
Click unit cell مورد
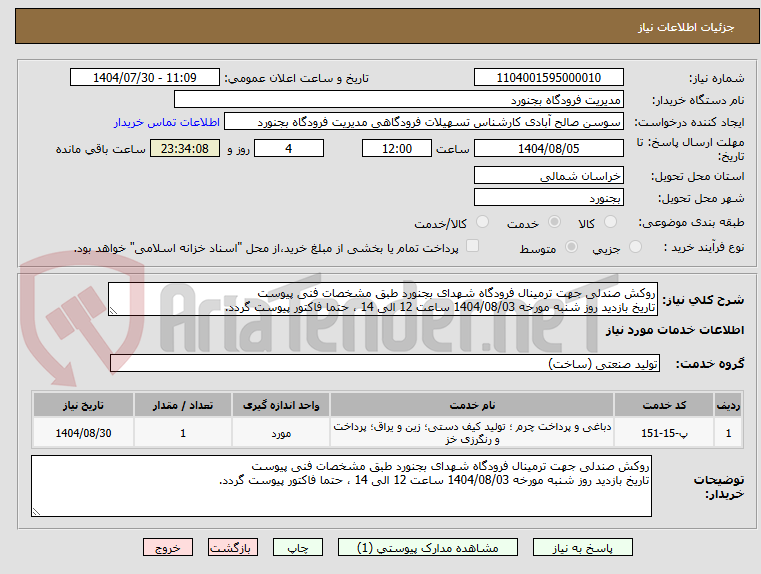pos(281,433)
